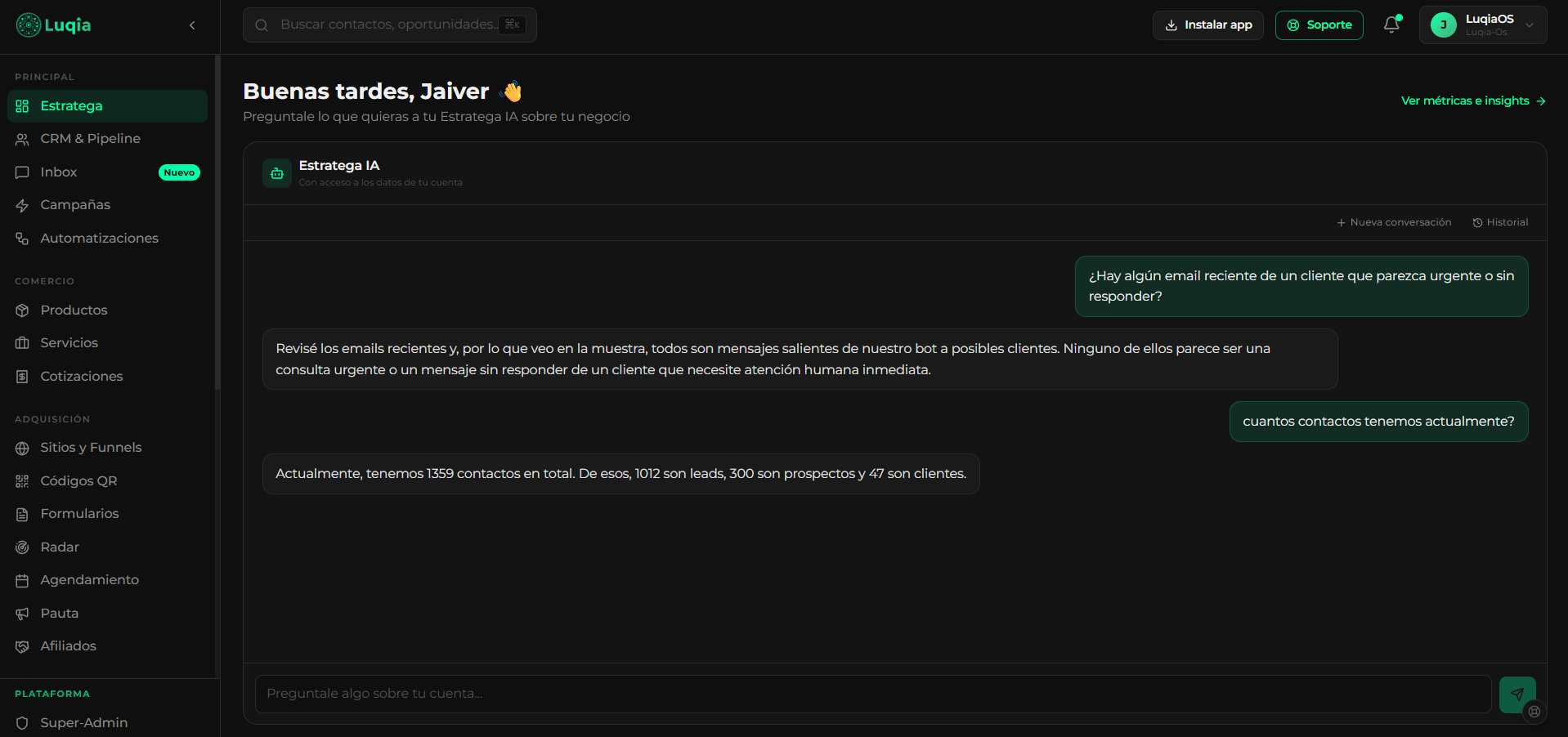Open notifications bell icon
1568x737 pixels.
(1391, 25)
